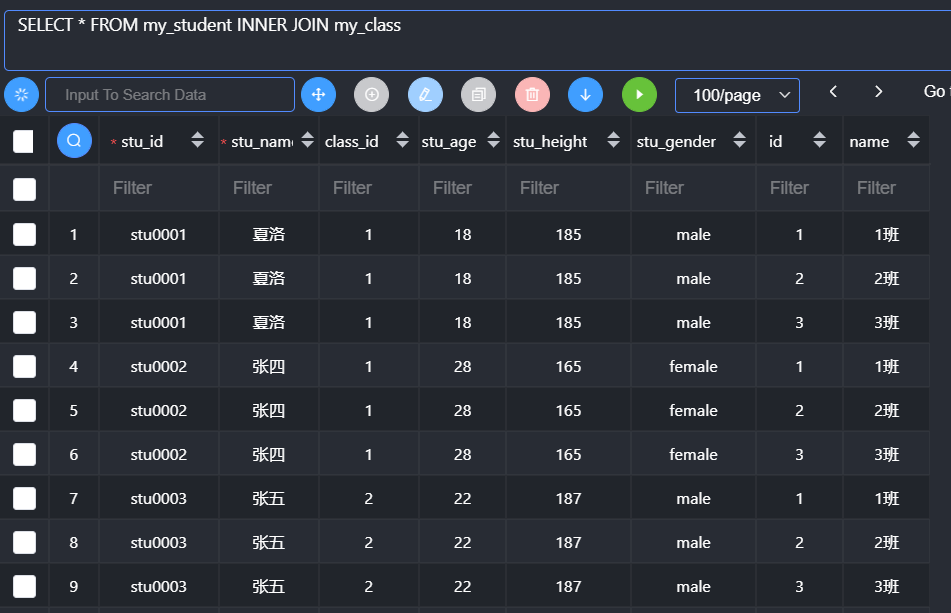
Task: Click the green run query play button
Action: click(x=639, y=95)
